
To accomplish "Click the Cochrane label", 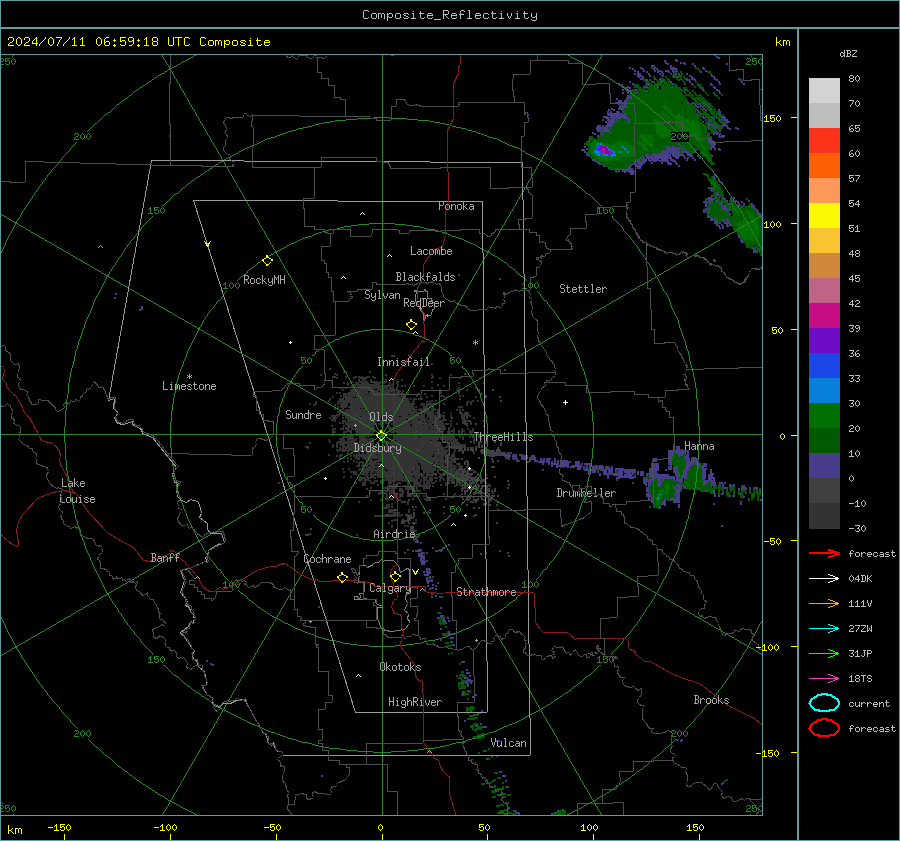I will point(327,559).
